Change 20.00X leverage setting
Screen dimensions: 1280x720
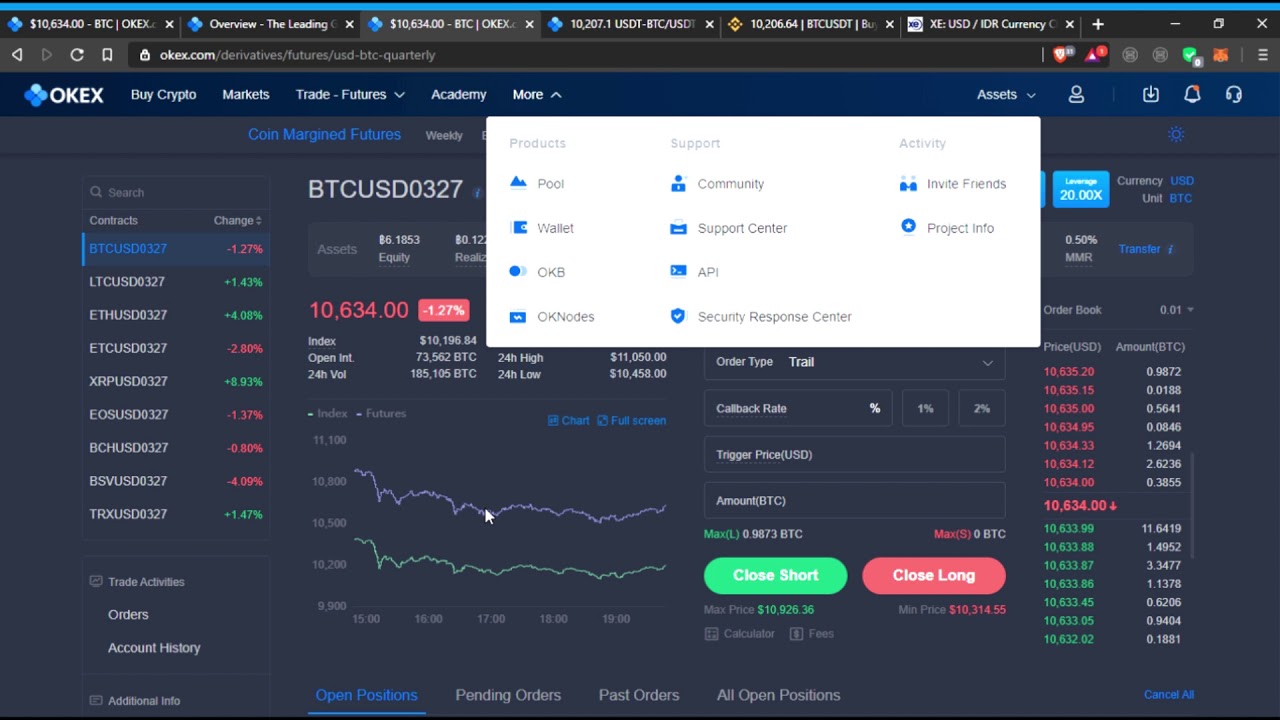point(1080,189)
